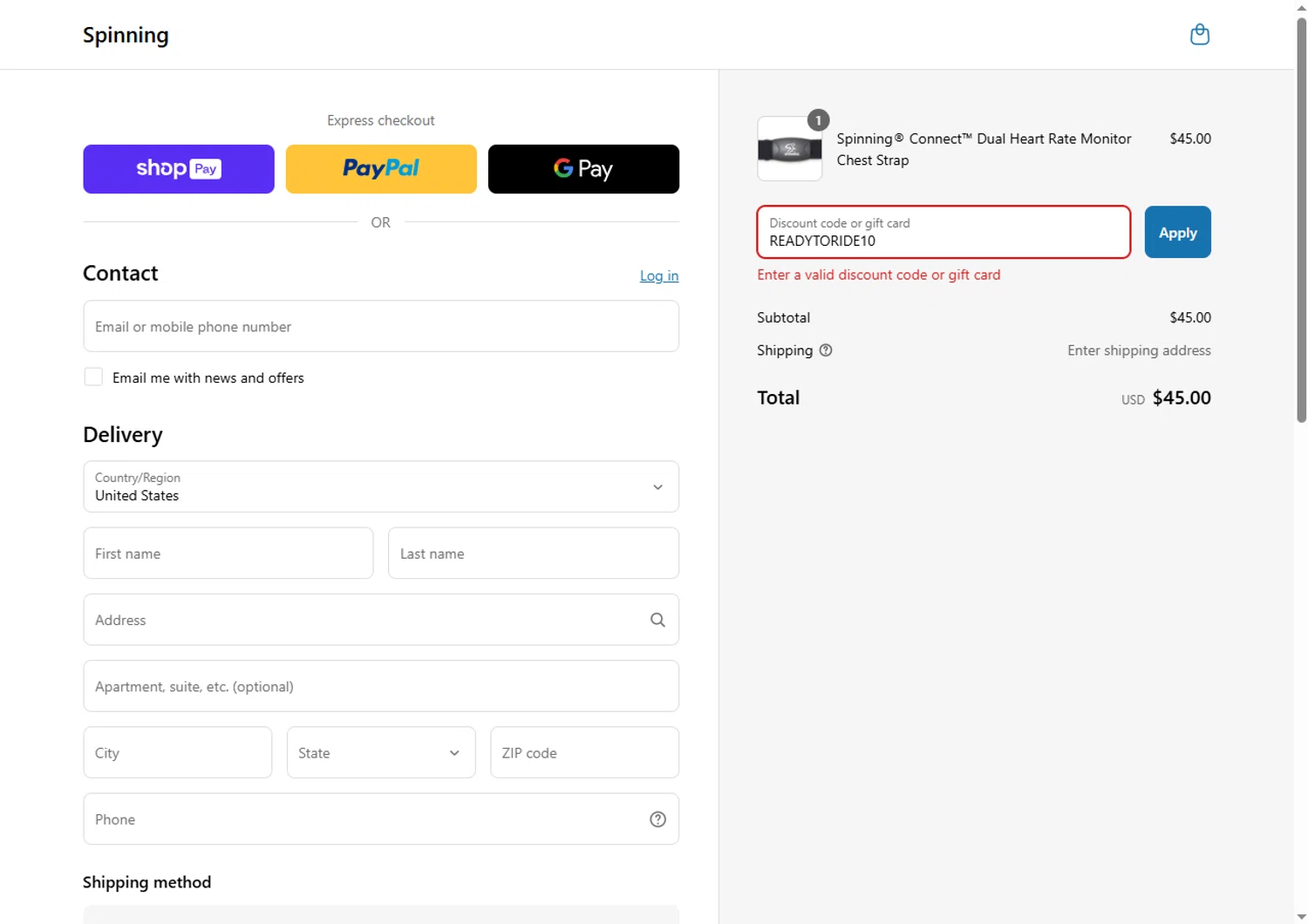Click the page vertical scrollbar
This screenshot has width=1308, height=924.
click(1301, 218)
